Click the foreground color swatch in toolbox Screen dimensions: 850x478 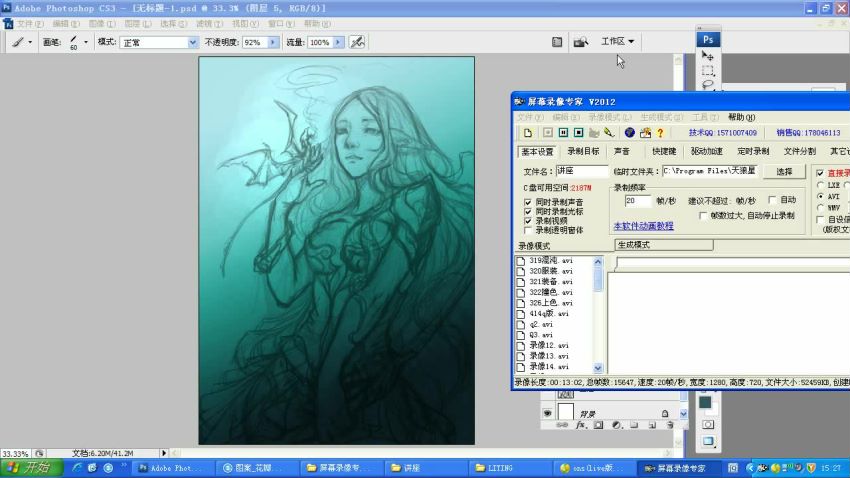click(705, 402)
